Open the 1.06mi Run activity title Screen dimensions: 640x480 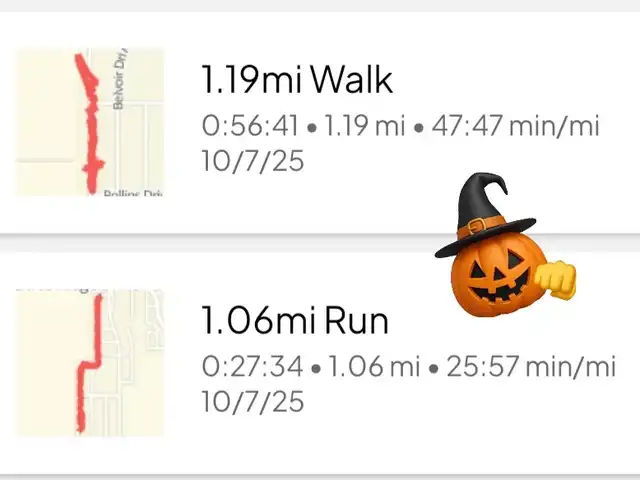[294, 321]
